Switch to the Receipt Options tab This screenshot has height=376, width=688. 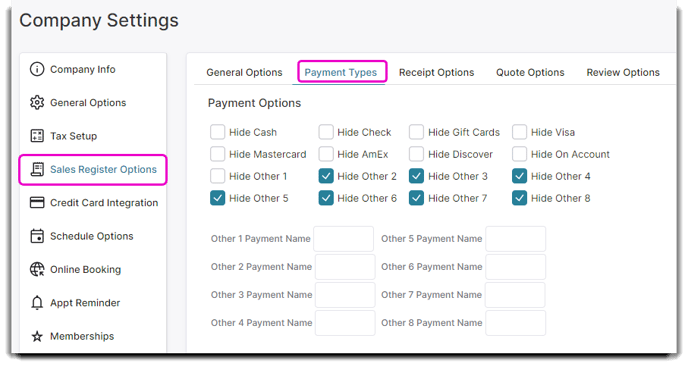coord(437,72)
